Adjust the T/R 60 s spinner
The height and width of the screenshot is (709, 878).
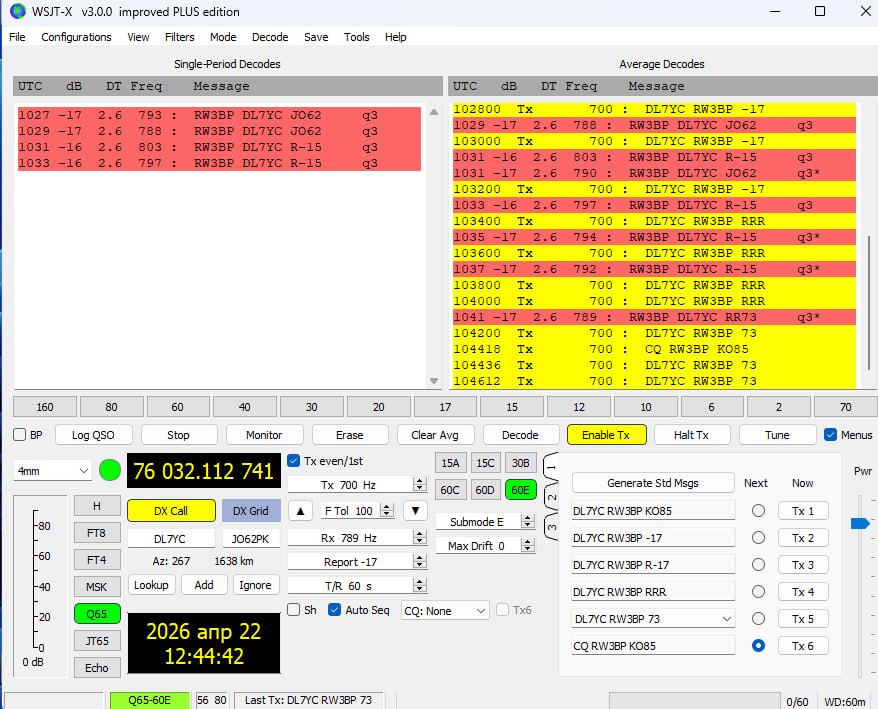pos(419,586)
